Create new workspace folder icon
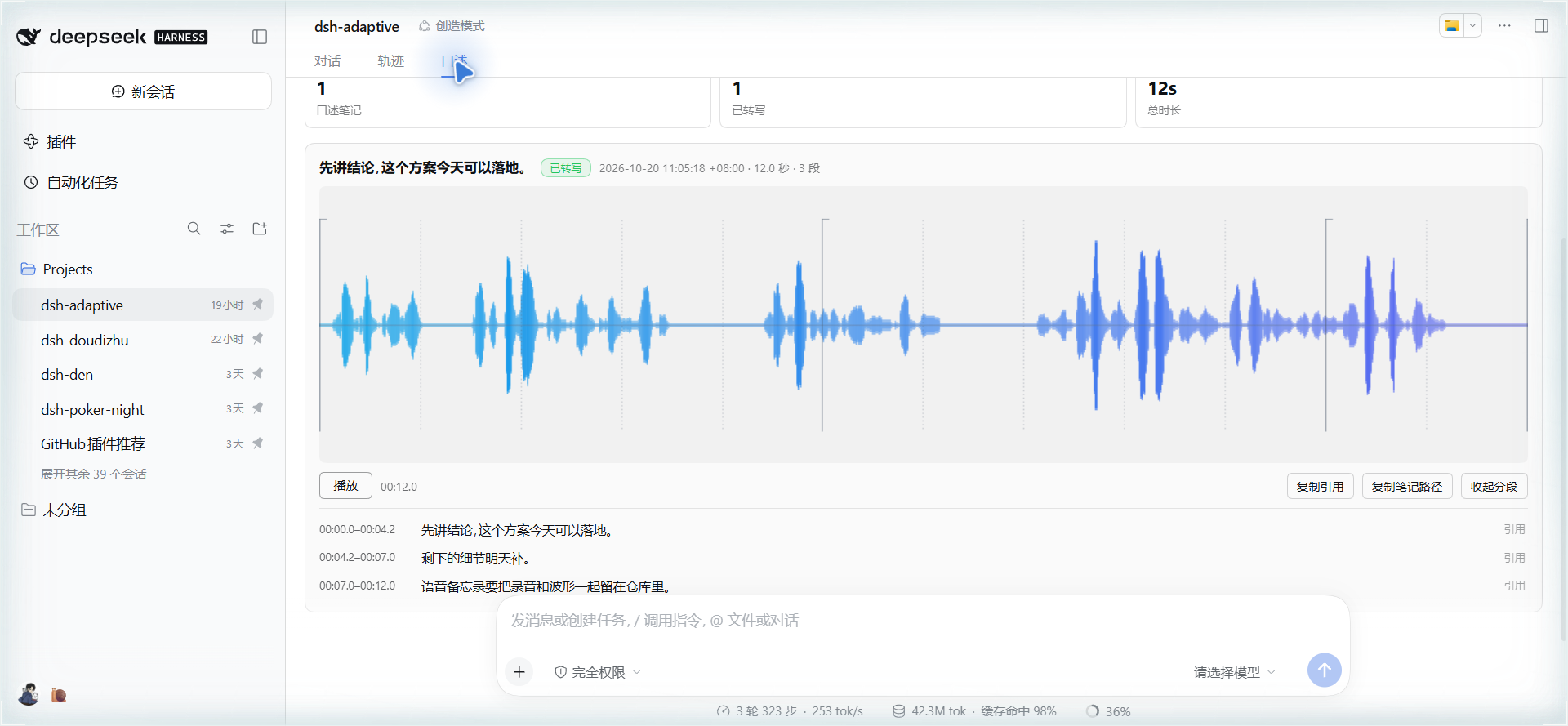Screen dimensions: 1568x726 pyautogui.click(x=260, y=229)
